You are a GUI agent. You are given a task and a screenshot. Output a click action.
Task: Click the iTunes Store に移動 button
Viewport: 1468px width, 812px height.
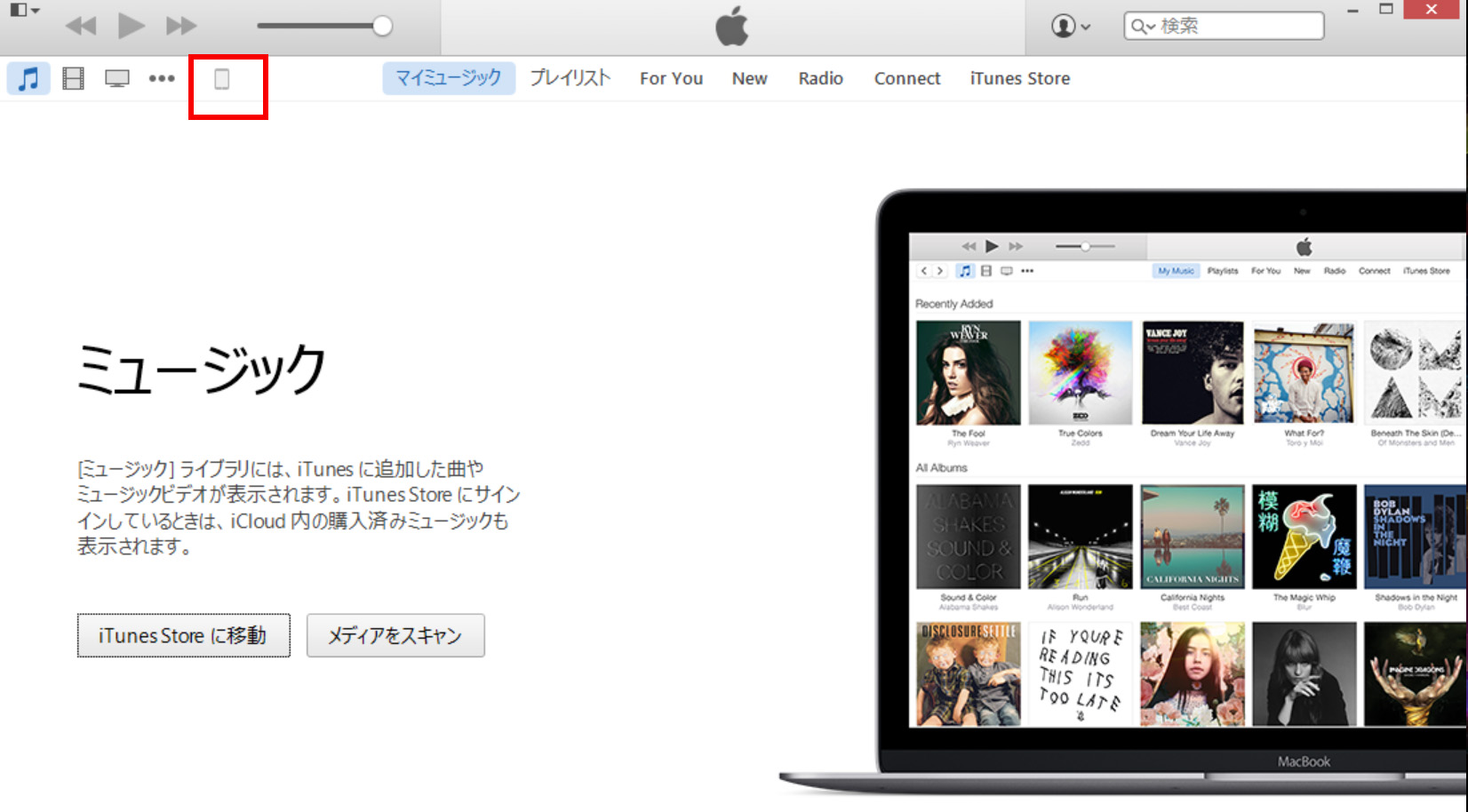pyautogui.click(x=183, y=635)
